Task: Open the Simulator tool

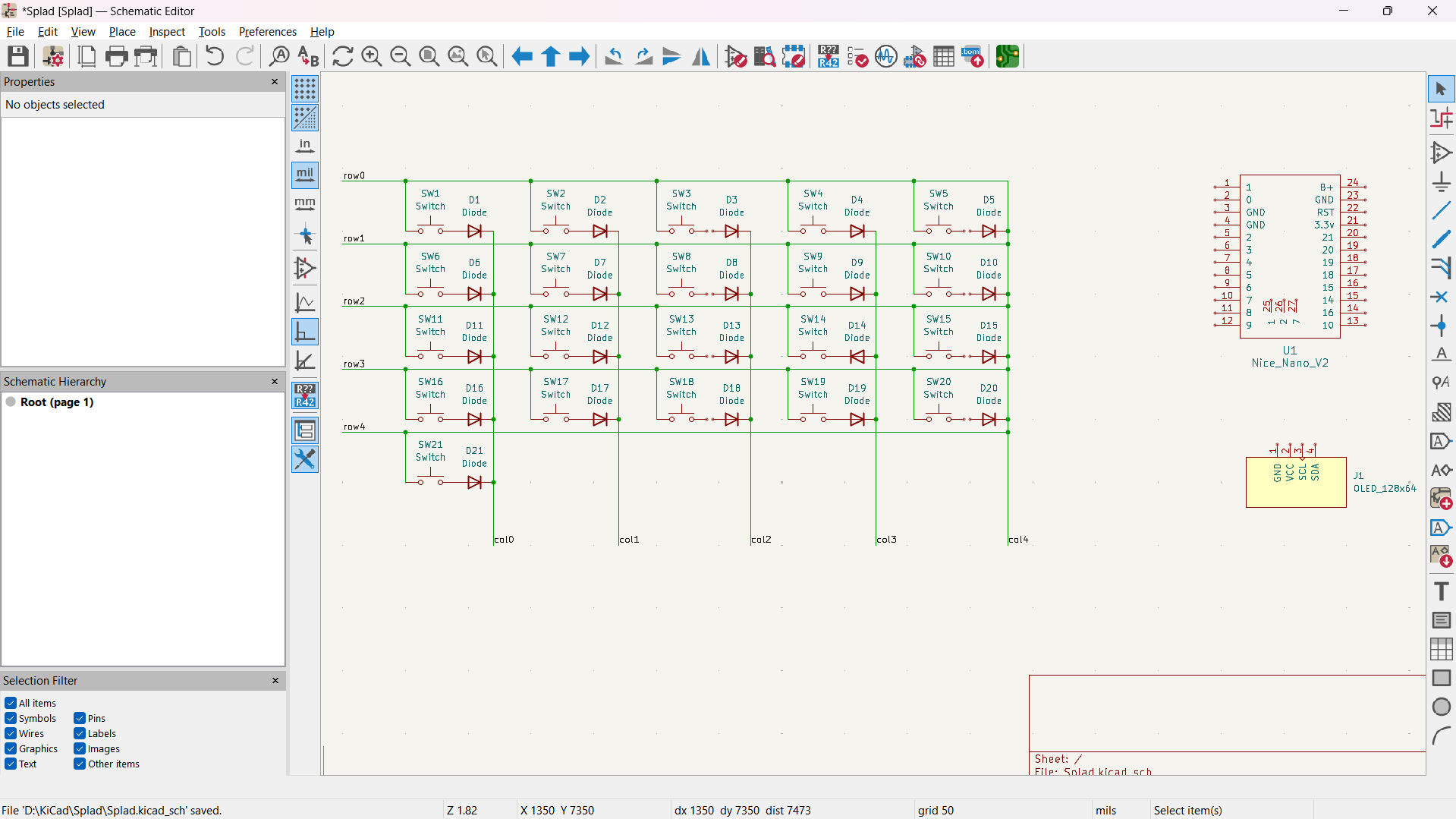Action: pos(885,56)
